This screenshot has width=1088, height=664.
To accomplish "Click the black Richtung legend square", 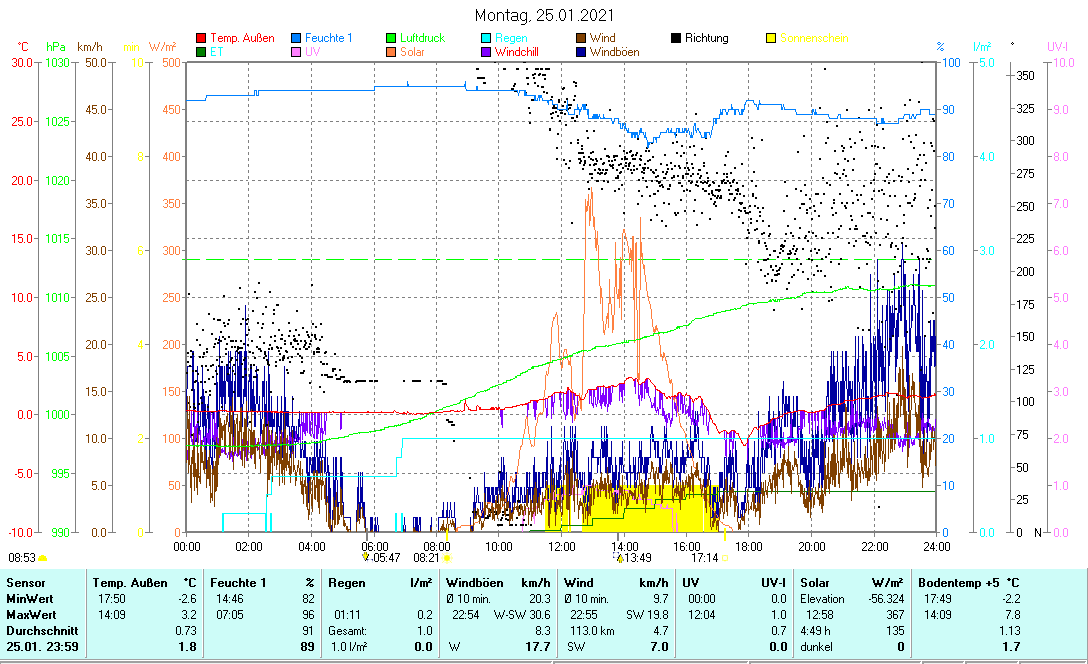I will [677, 38].
